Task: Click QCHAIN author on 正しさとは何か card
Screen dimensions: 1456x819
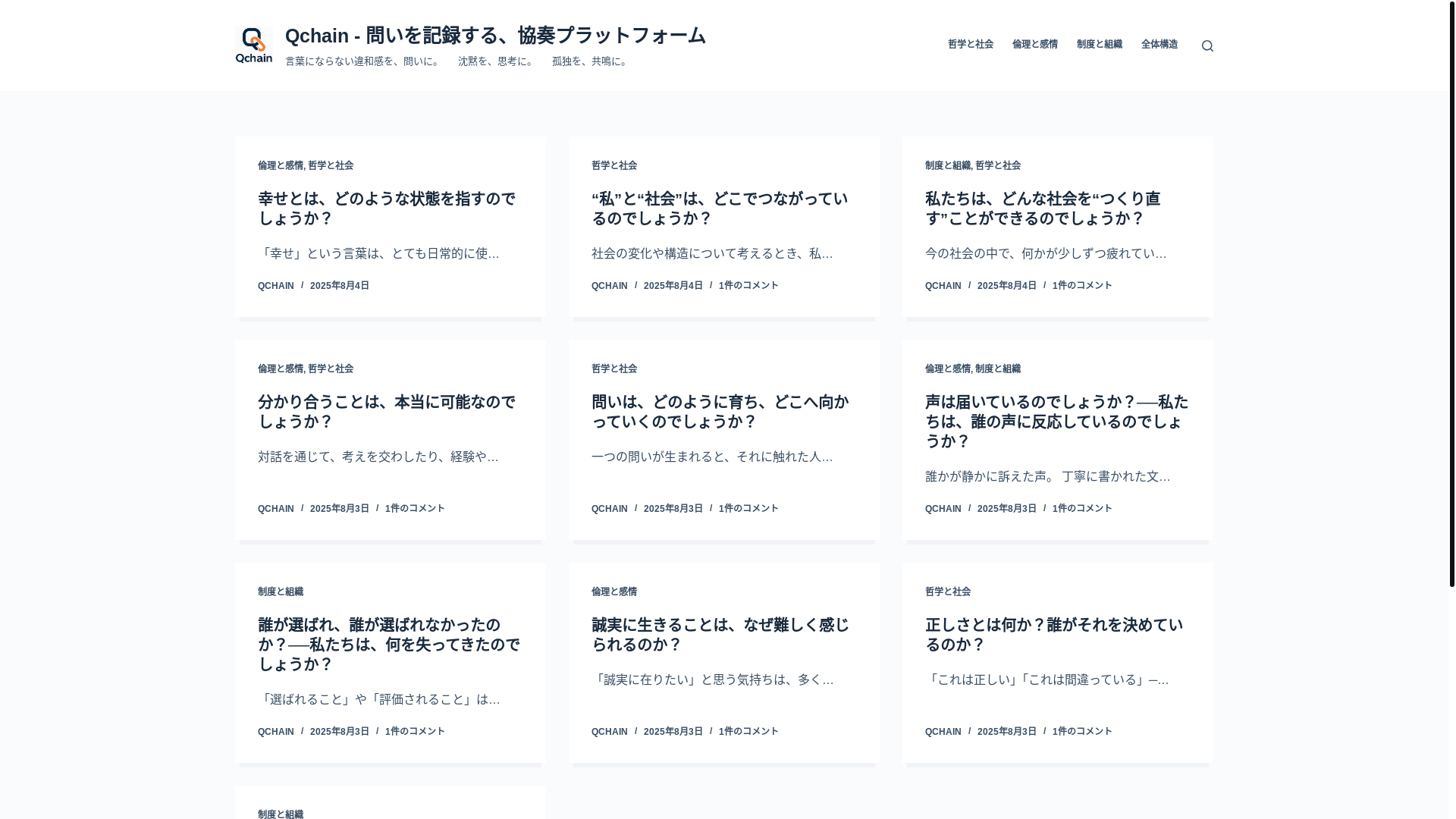Action: point(943,732)
